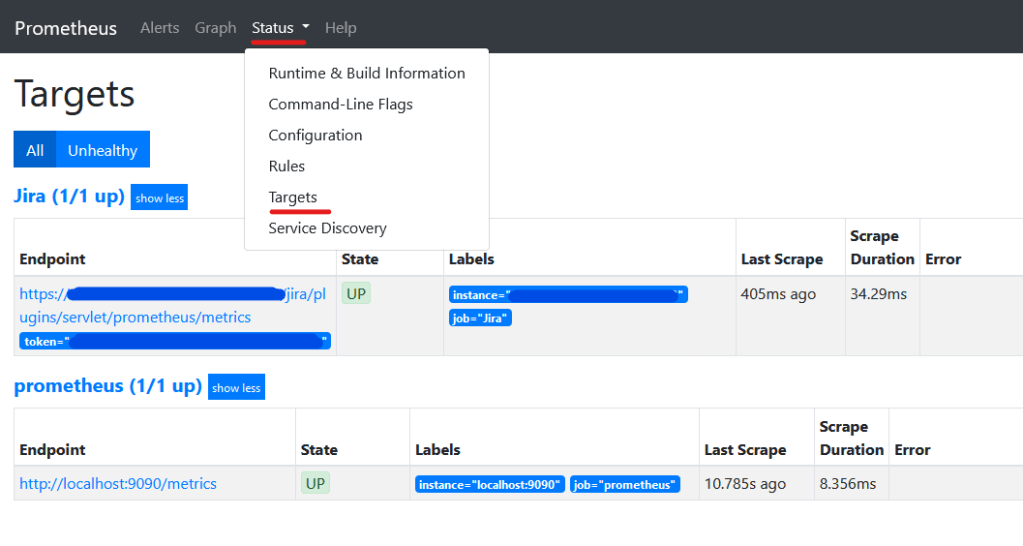Open the prometheus job heading link
Image resolution: width=1023 pixels, height=546 pixels.
click(x=107, y=386)
